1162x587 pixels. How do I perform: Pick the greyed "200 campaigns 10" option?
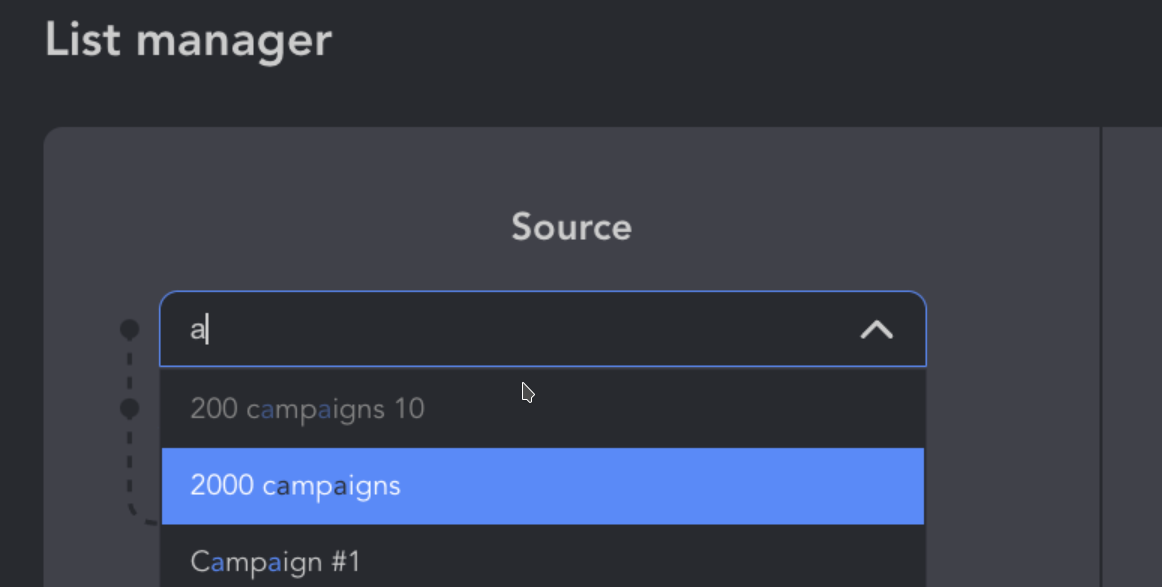click(x=542, y=409)
